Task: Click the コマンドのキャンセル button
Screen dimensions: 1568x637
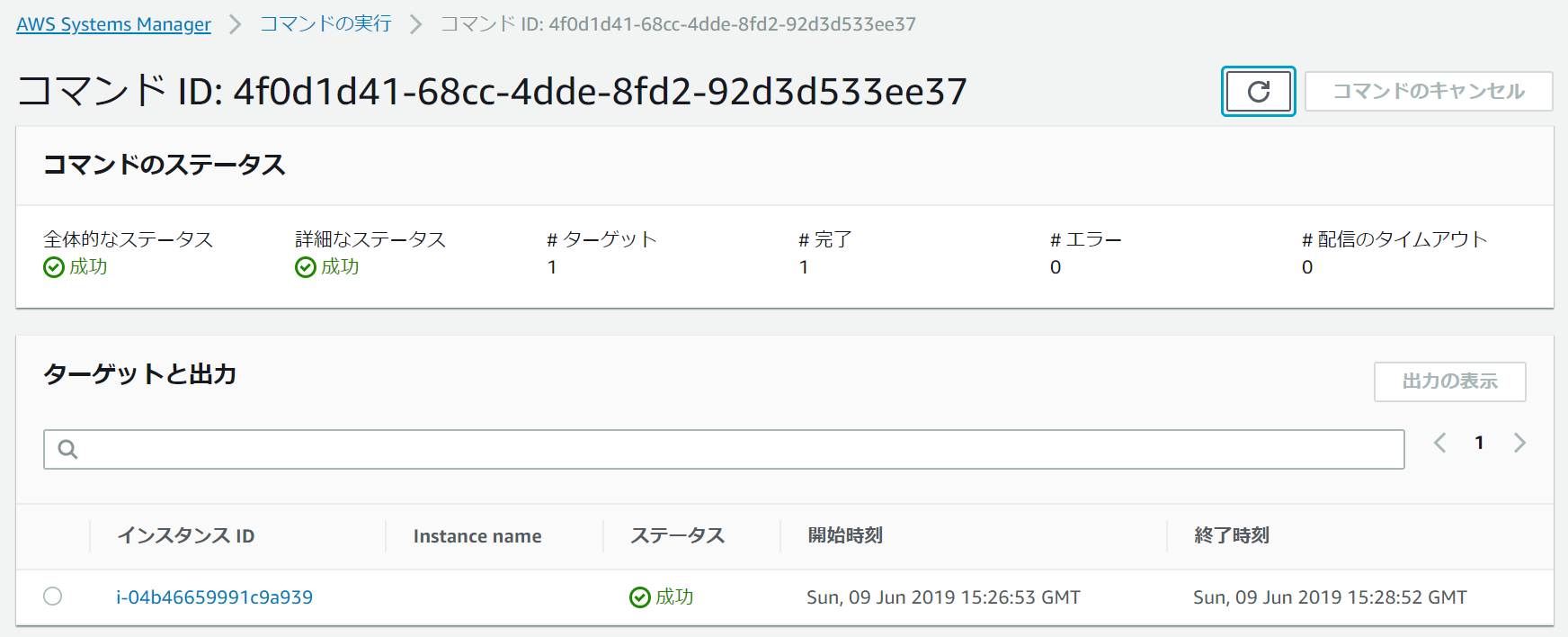Action: pos(1428,91)
